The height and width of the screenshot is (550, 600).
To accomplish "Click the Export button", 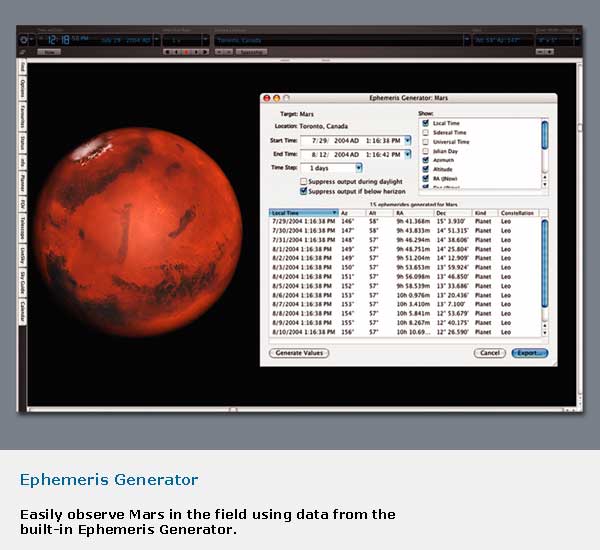I will coord(530,353).
